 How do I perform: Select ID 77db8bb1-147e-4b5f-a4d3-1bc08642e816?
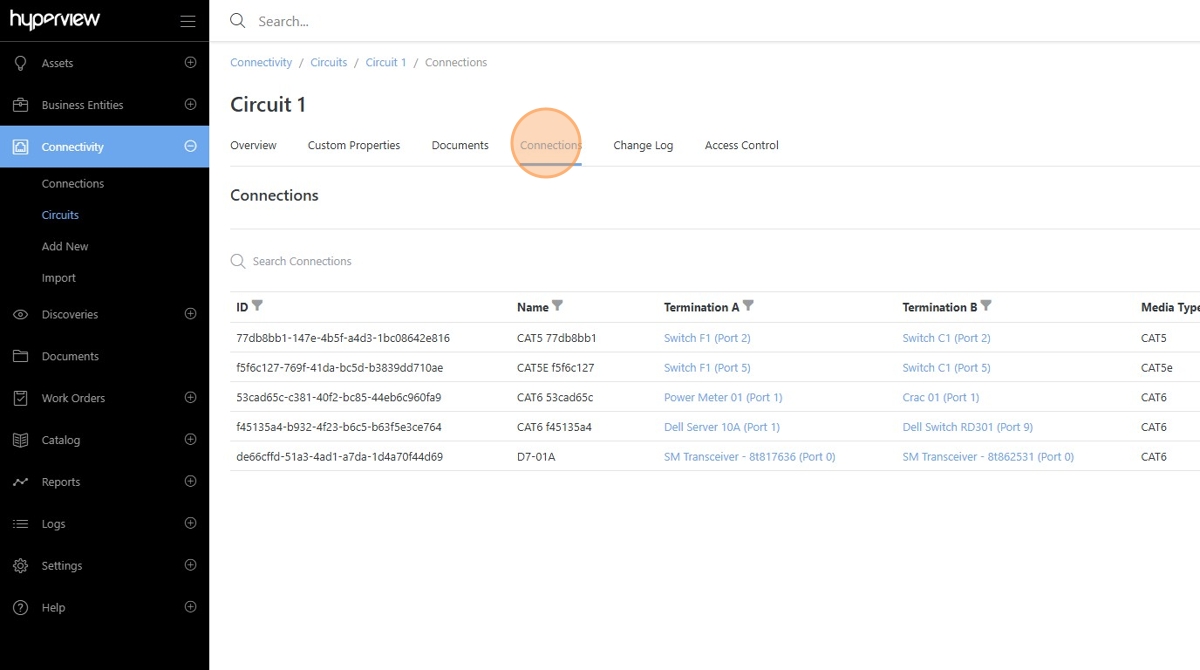pos(343,338)
